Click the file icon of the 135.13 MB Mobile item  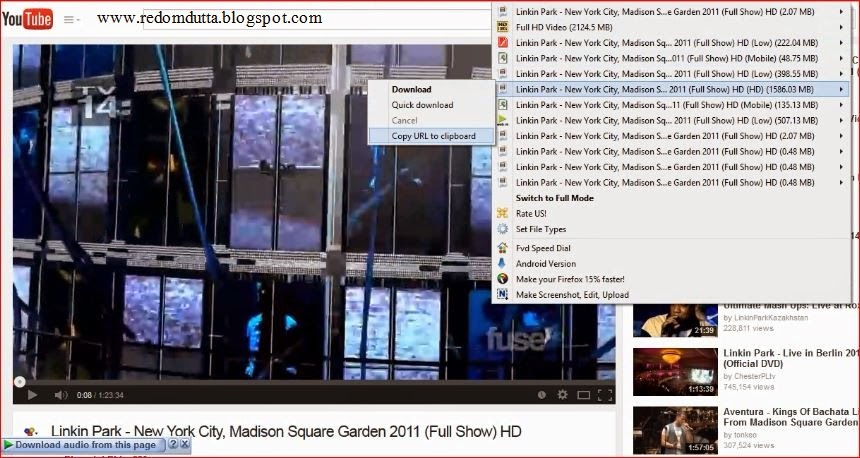[x=502, y=105]
